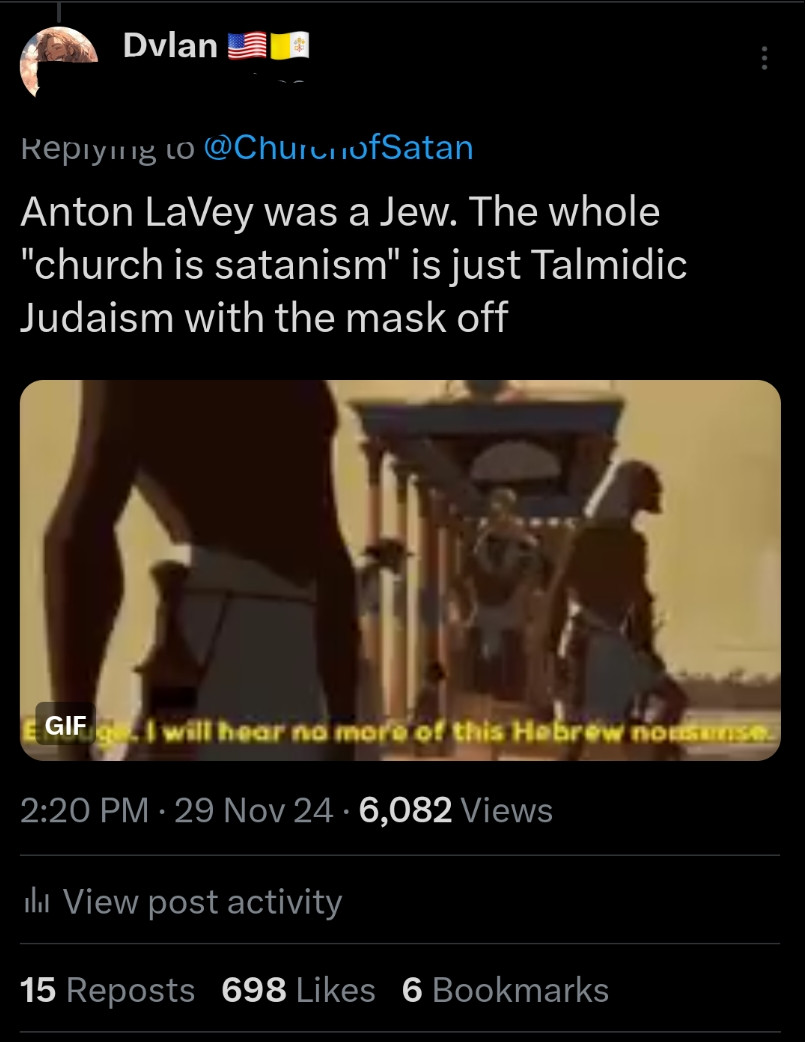This screenshot has width=805, height=1042.
Task: Click the GIF badge on the media
Action: [x=65, y=724]
